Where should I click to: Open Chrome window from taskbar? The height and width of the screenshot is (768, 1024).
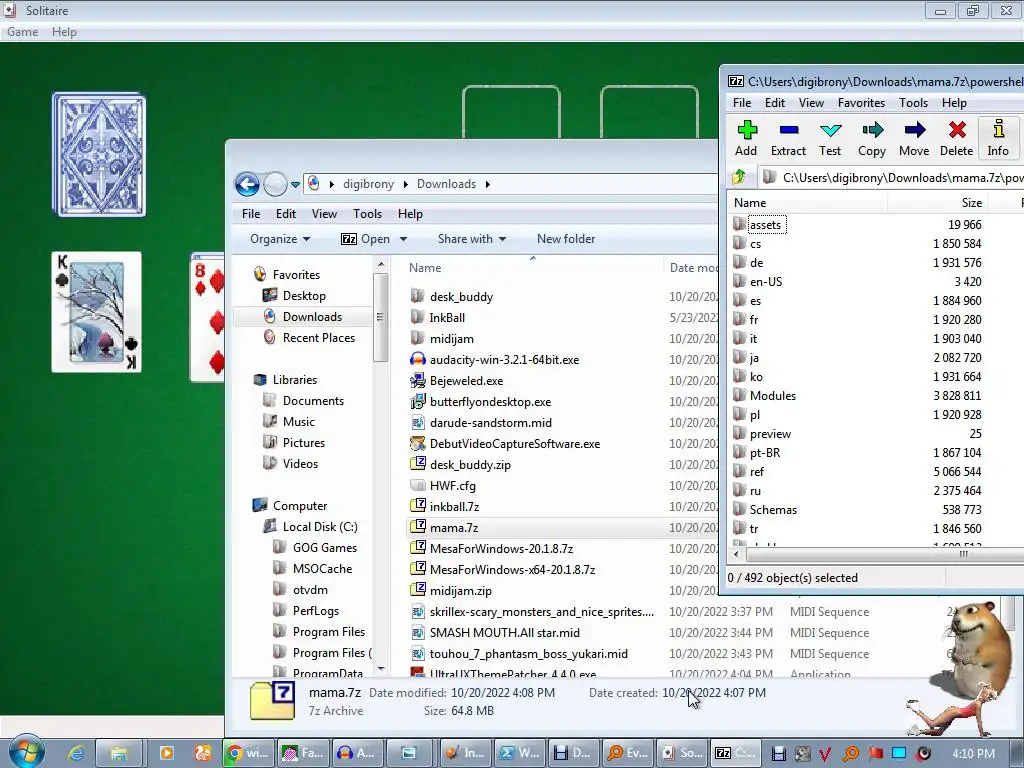click(248, 753)
